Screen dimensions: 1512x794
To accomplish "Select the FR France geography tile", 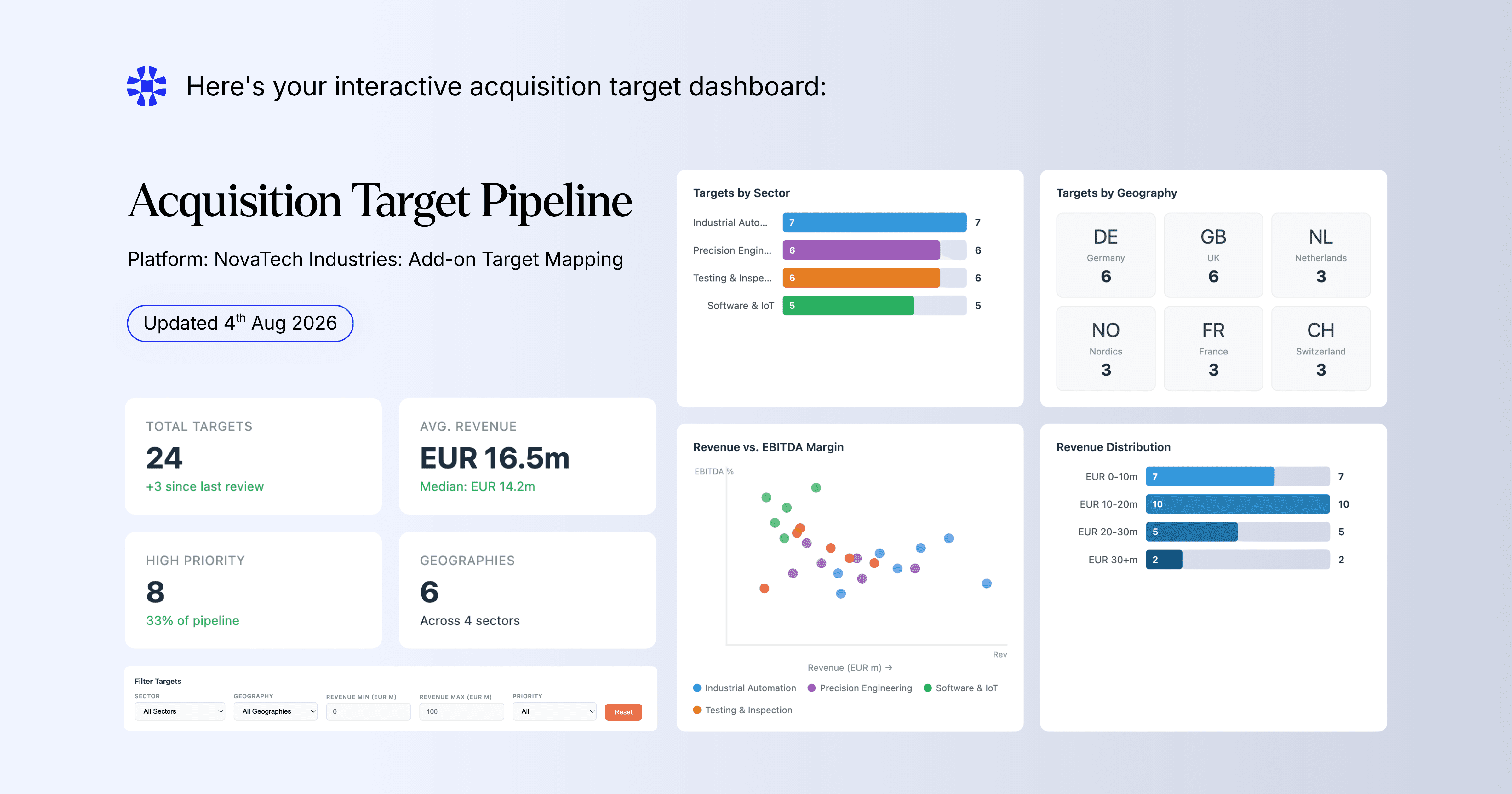I will point(1213,348).
